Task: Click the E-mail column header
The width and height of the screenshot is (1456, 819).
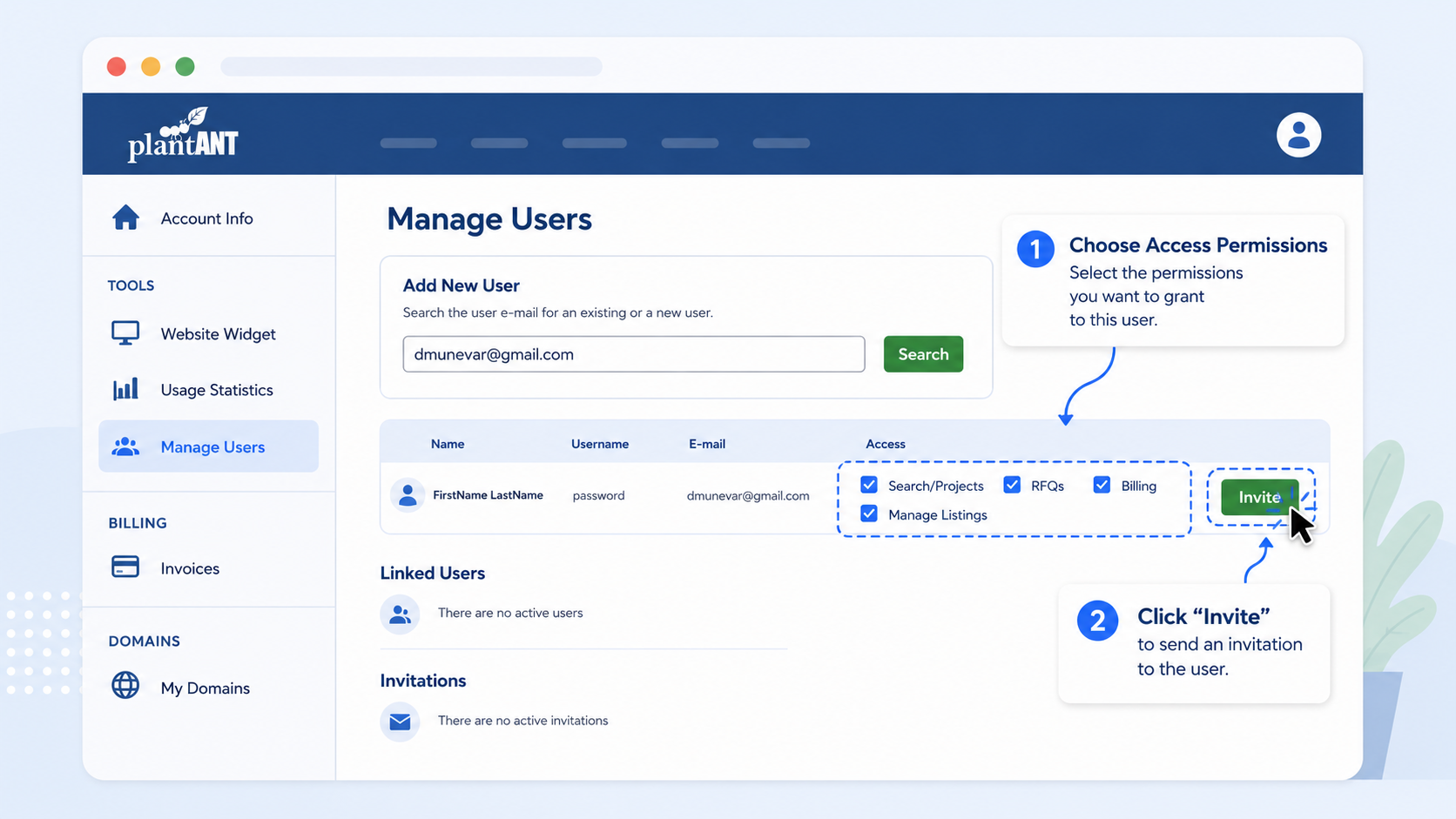Action: coord(707,444)
